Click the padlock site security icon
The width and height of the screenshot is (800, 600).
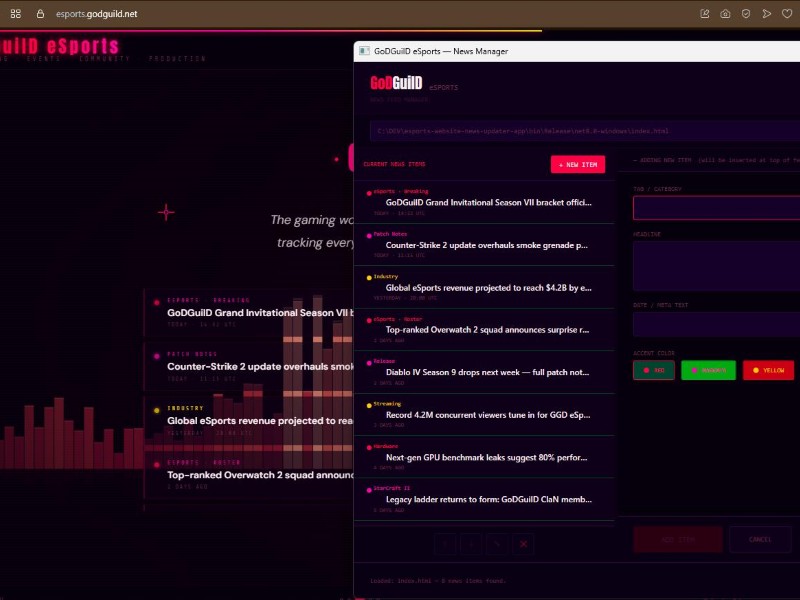(x=40, y=14)
